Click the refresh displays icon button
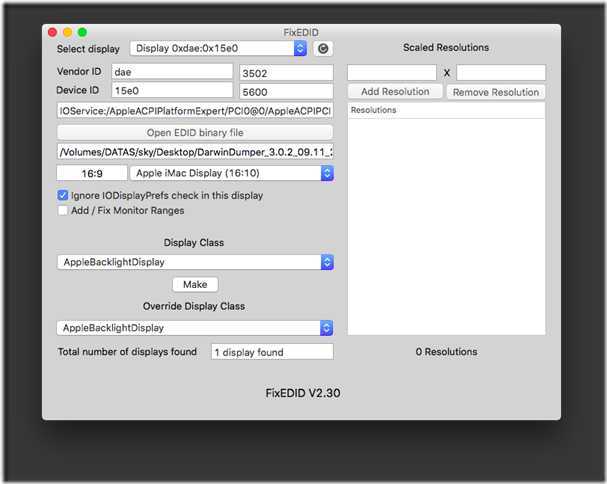The width and height of the screenshot is (607, 484). click(x=323, y=48)
